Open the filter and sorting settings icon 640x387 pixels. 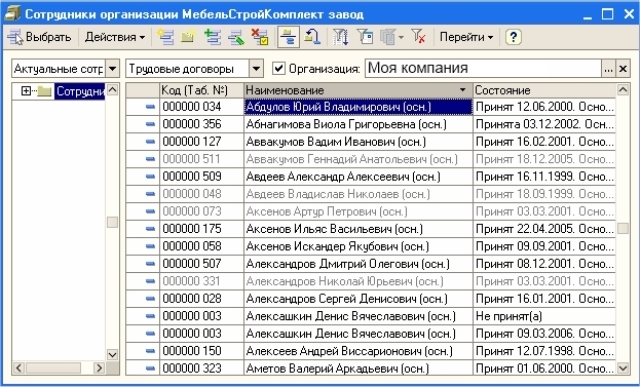pos(340,37)
